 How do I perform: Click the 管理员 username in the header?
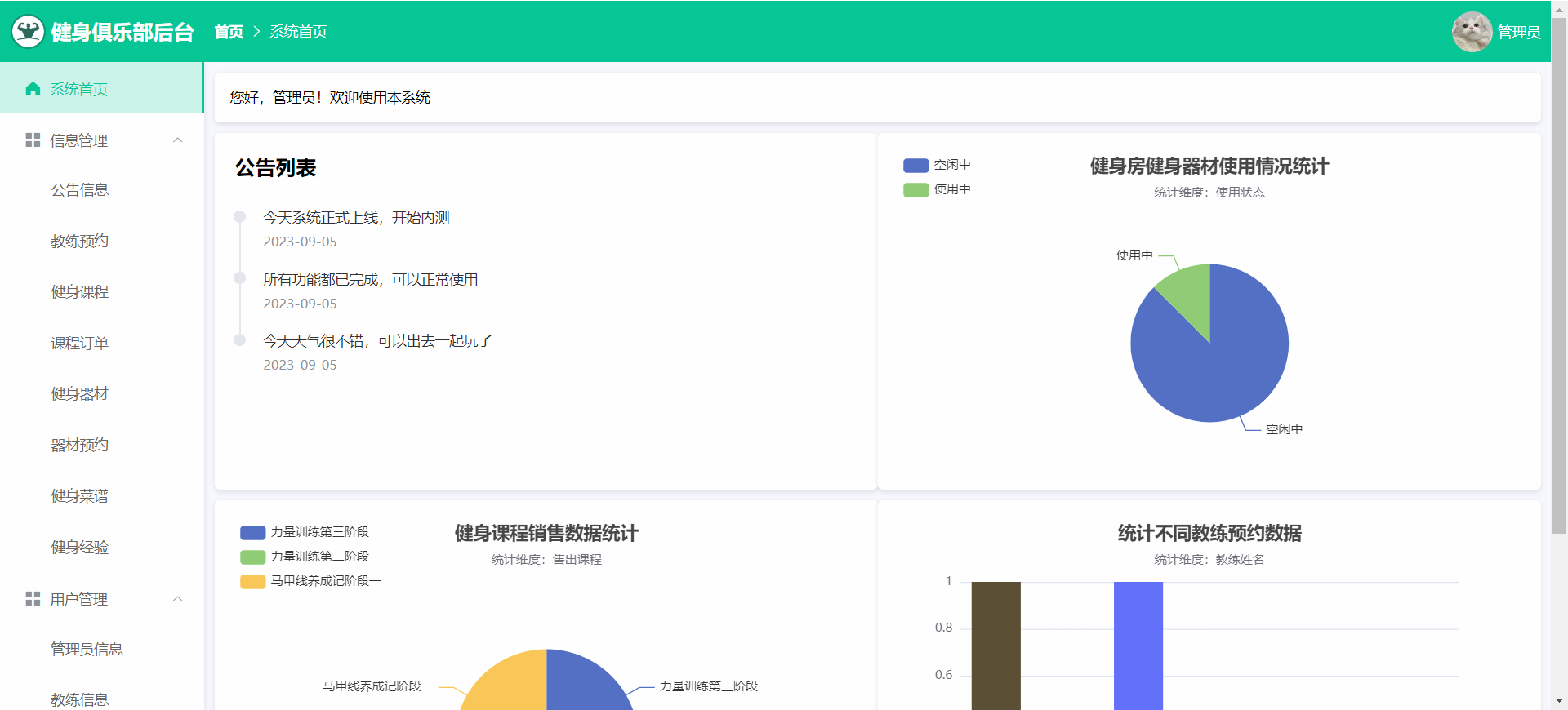(1519, 32)
